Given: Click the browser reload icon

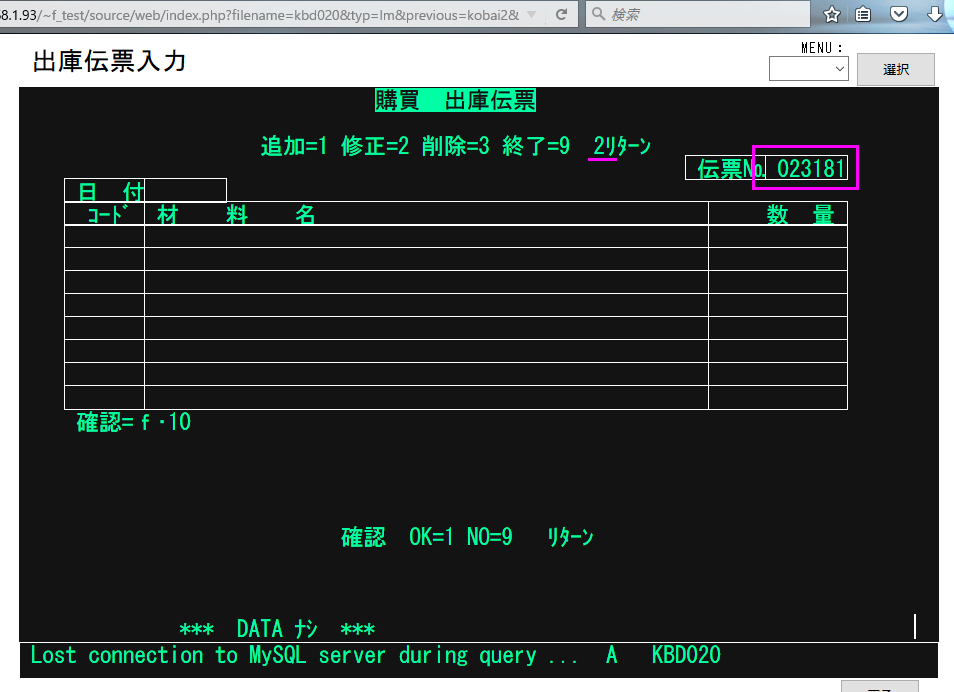Looking at the screenshot, I should tap(562, 14).
